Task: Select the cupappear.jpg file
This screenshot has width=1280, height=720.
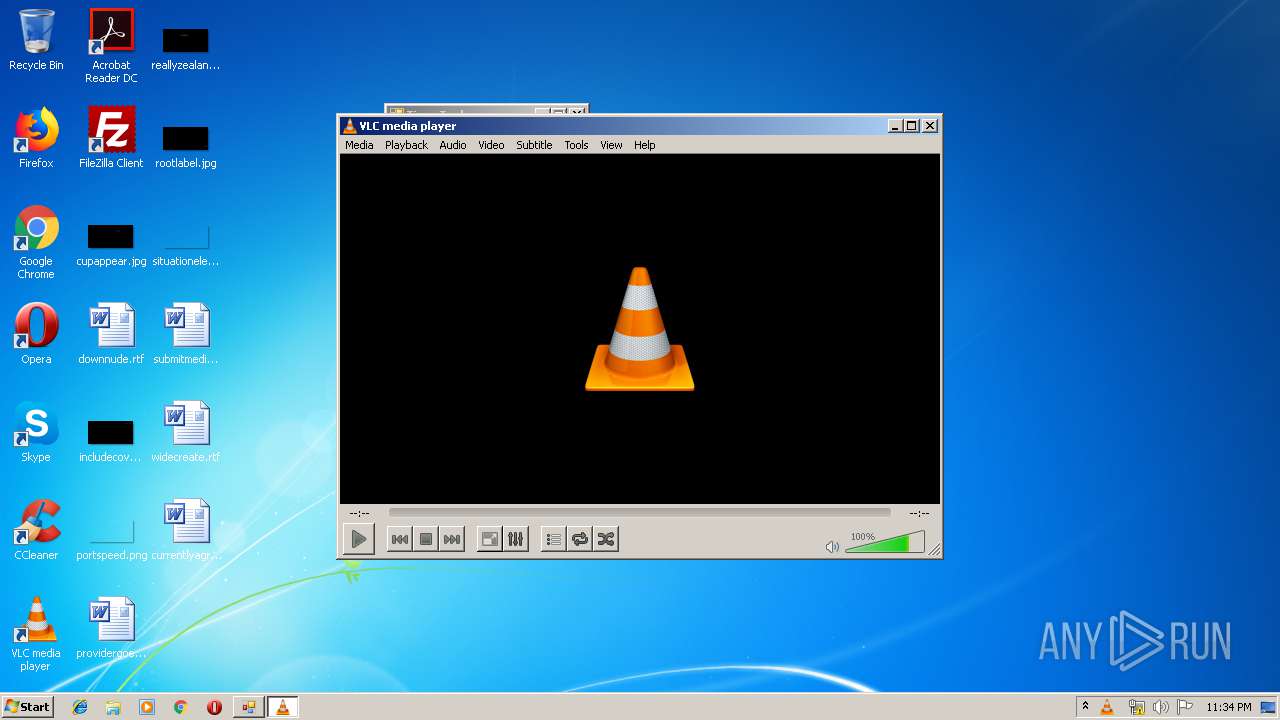Action: point(111,244)
